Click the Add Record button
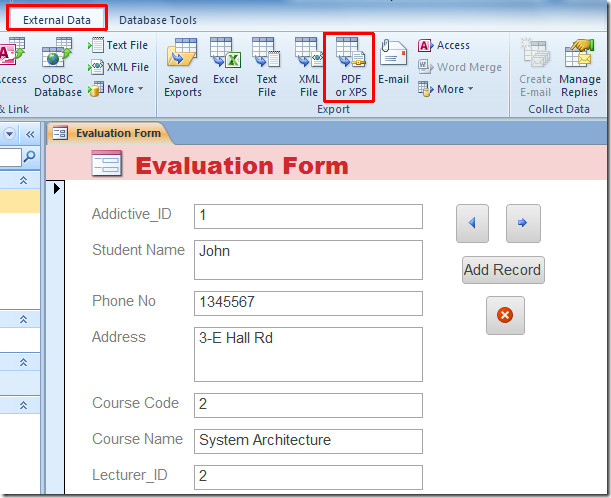Image resolution: width=611 pixels, height=498 pixels. (503, 270)
